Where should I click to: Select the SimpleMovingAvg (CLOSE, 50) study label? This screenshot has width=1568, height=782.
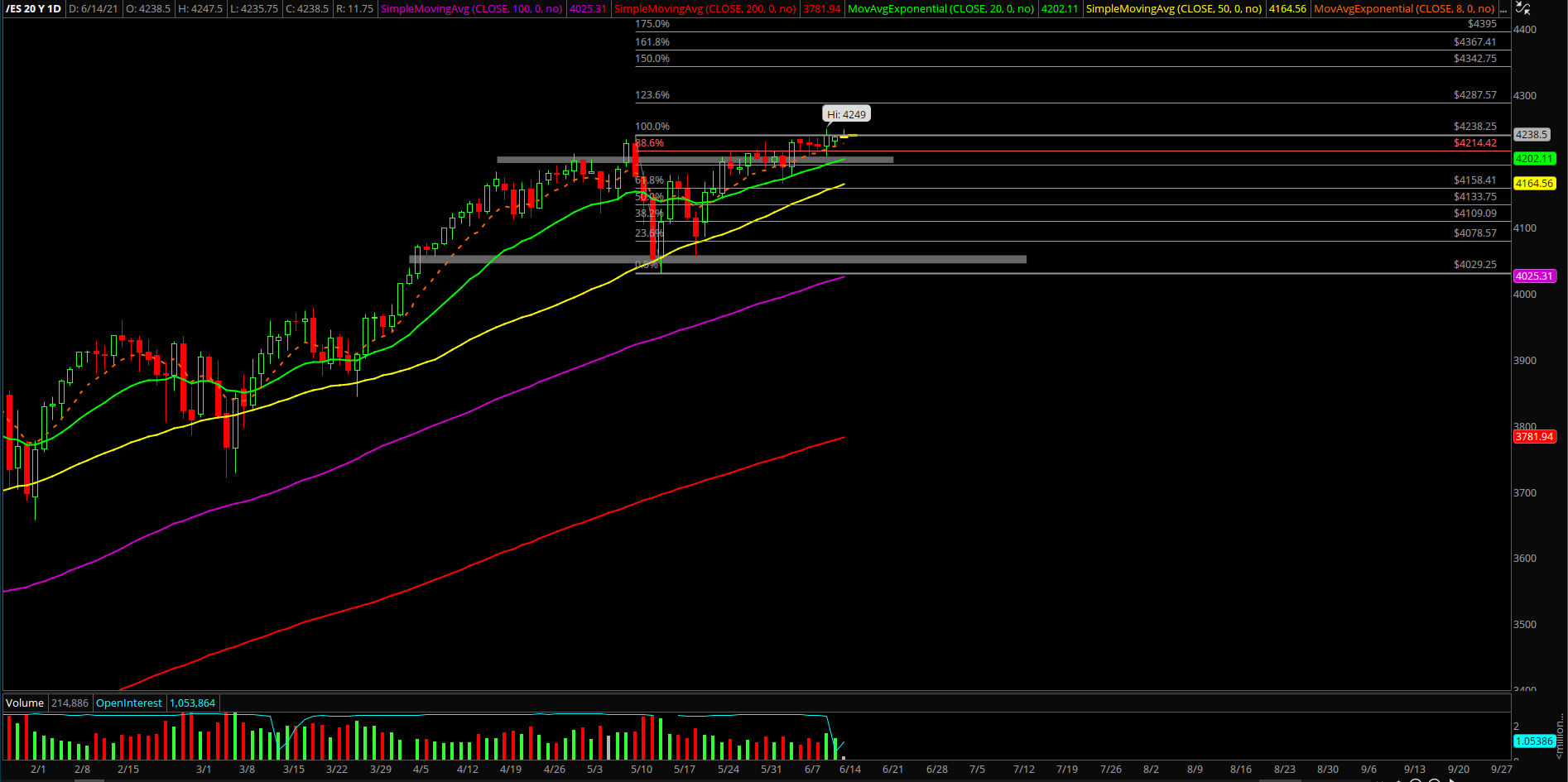[x=1174, y=9]
